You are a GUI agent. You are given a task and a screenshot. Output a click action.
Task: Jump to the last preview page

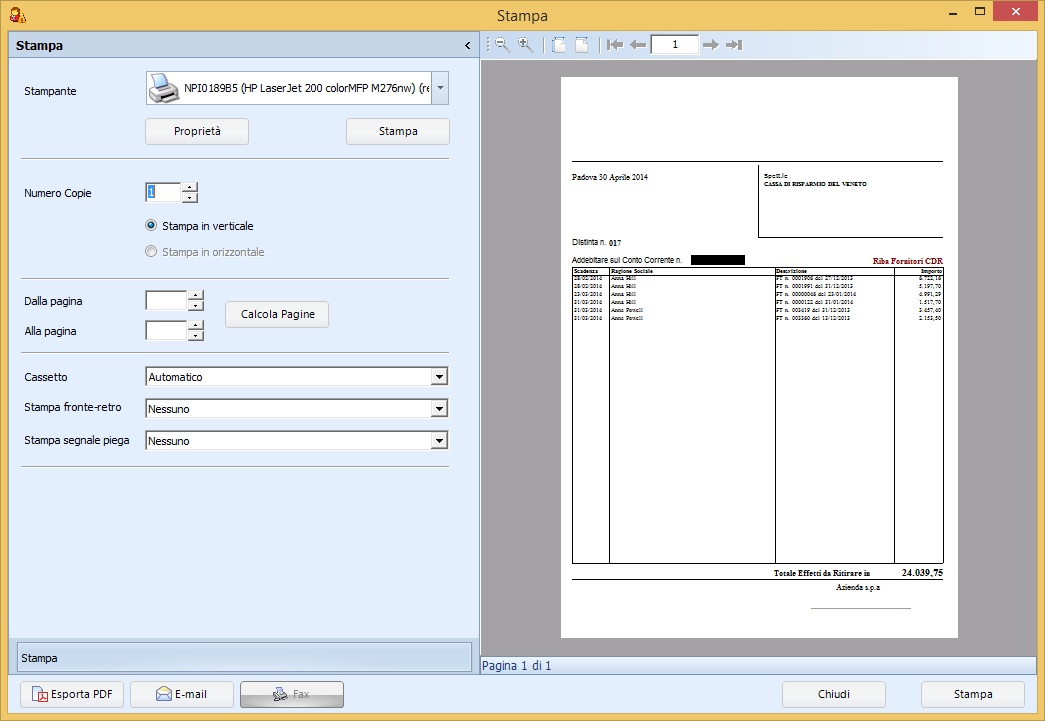coord(734,45)
